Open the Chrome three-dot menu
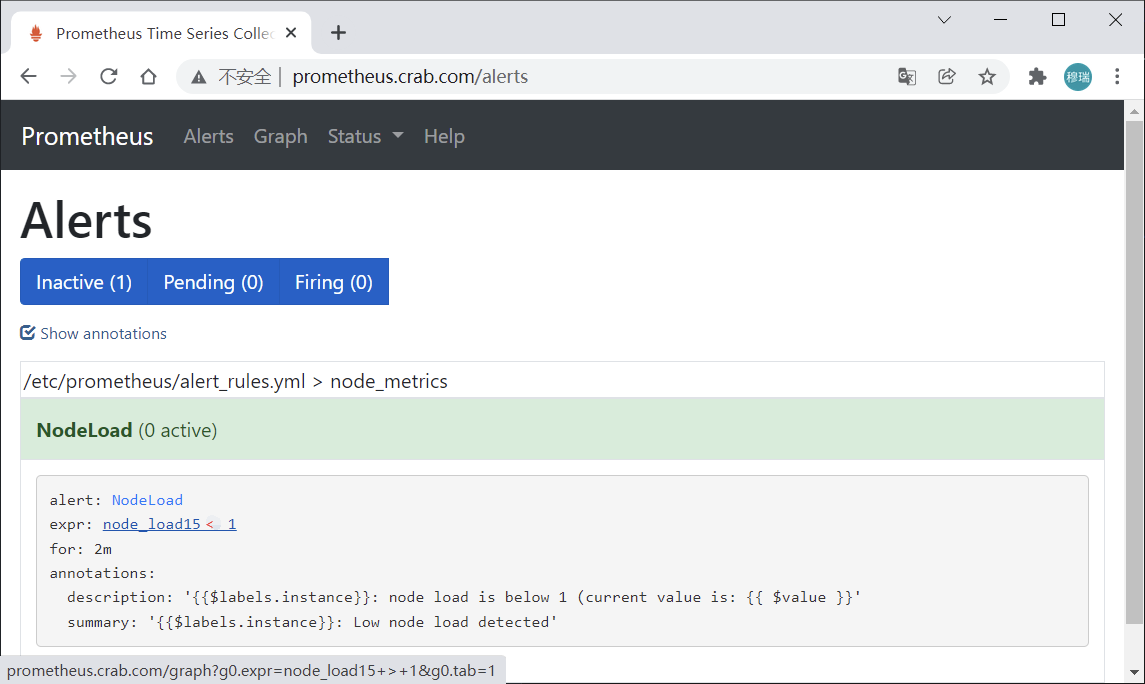Image resolution: width=1145 pixels, height=684 pixels. tap(1118, 77)
